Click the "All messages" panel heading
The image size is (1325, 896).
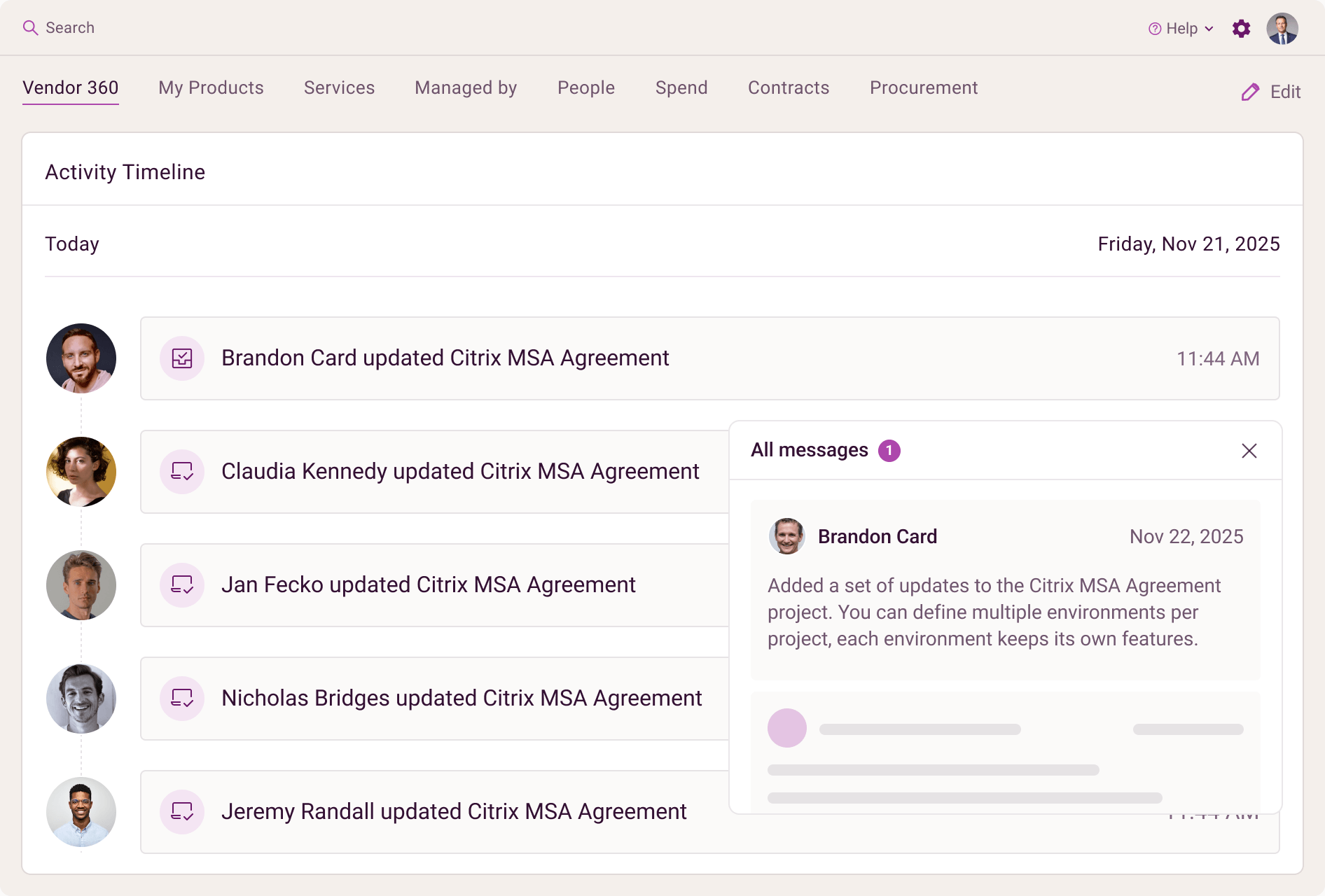tap(810, 450)
